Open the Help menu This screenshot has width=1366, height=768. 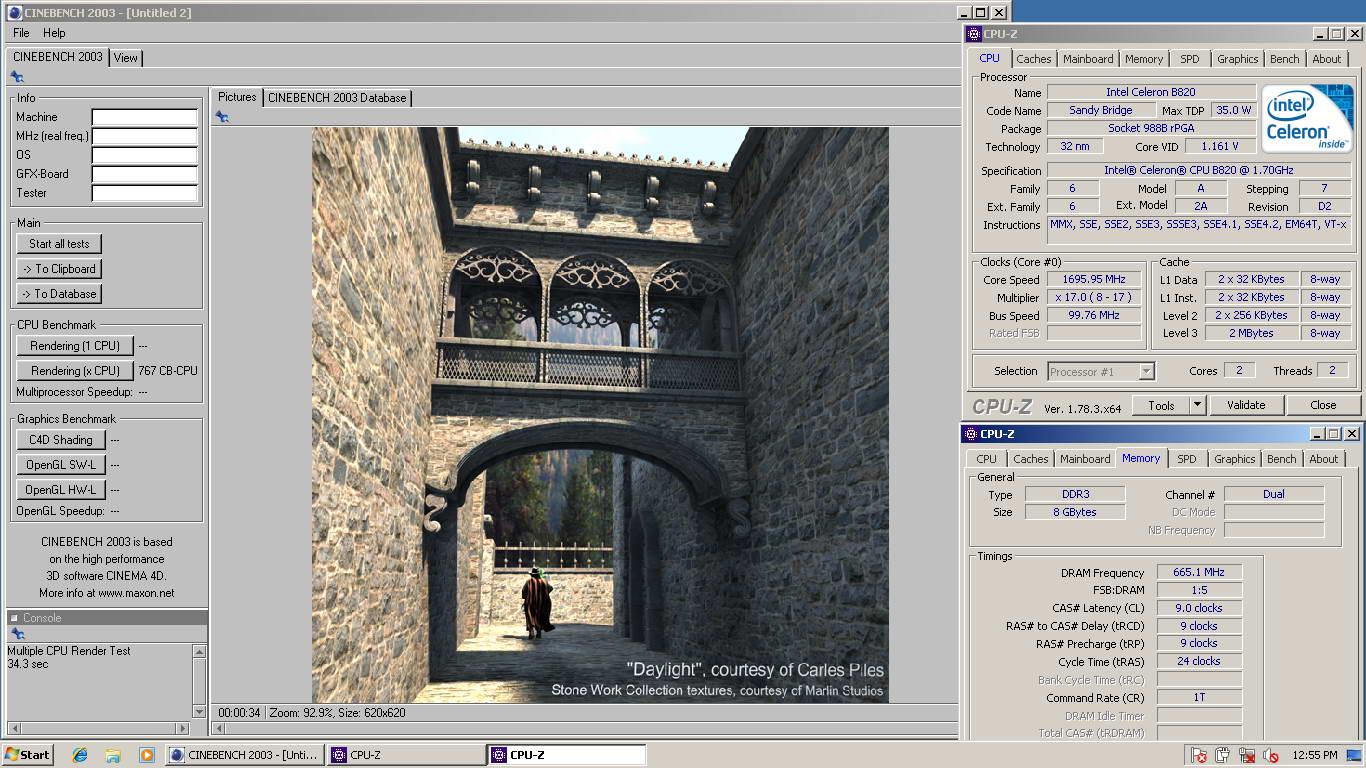click(54, 33)
